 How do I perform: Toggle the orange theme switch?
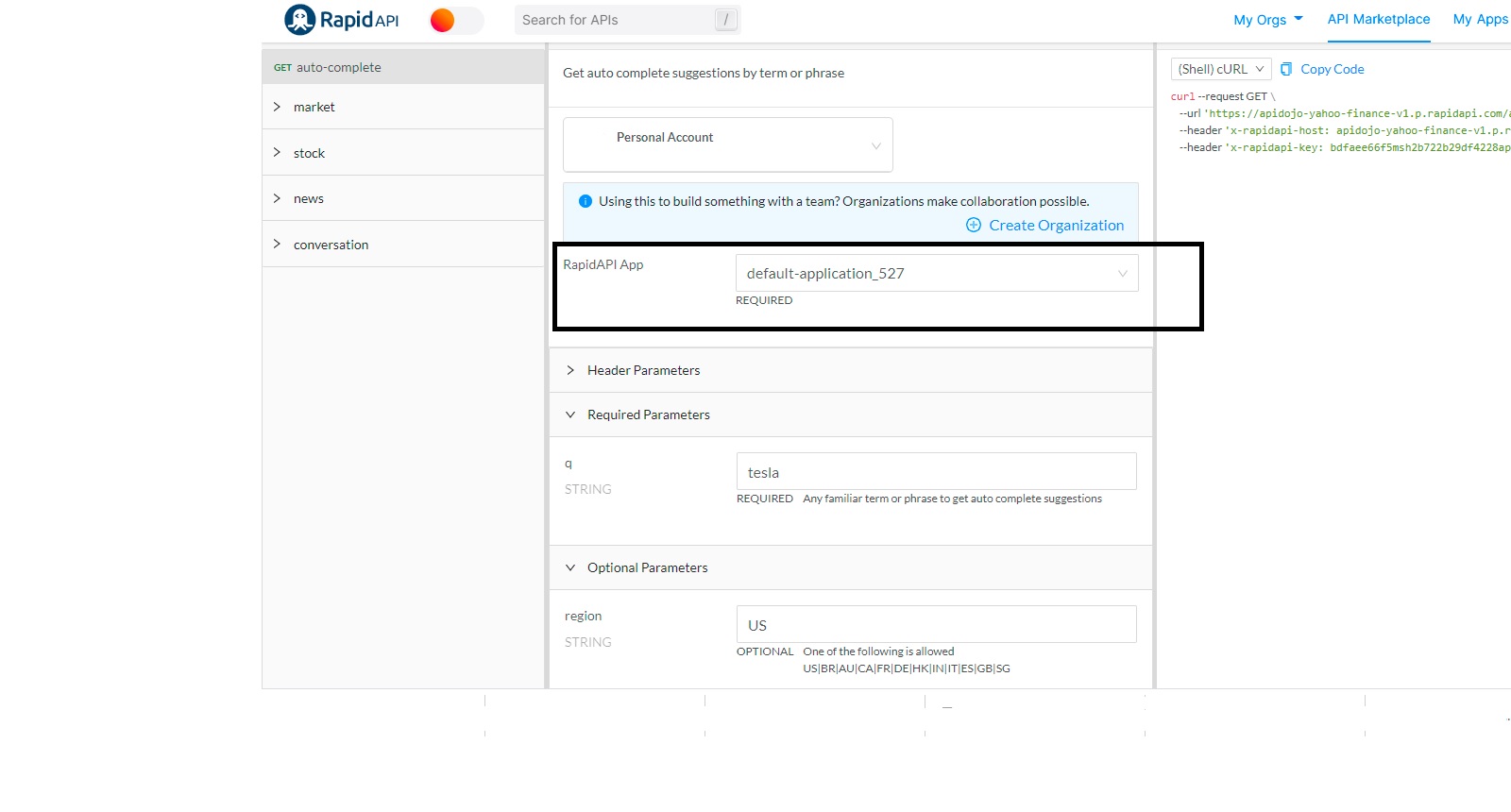pyautogui.click(x=456, y=20)
